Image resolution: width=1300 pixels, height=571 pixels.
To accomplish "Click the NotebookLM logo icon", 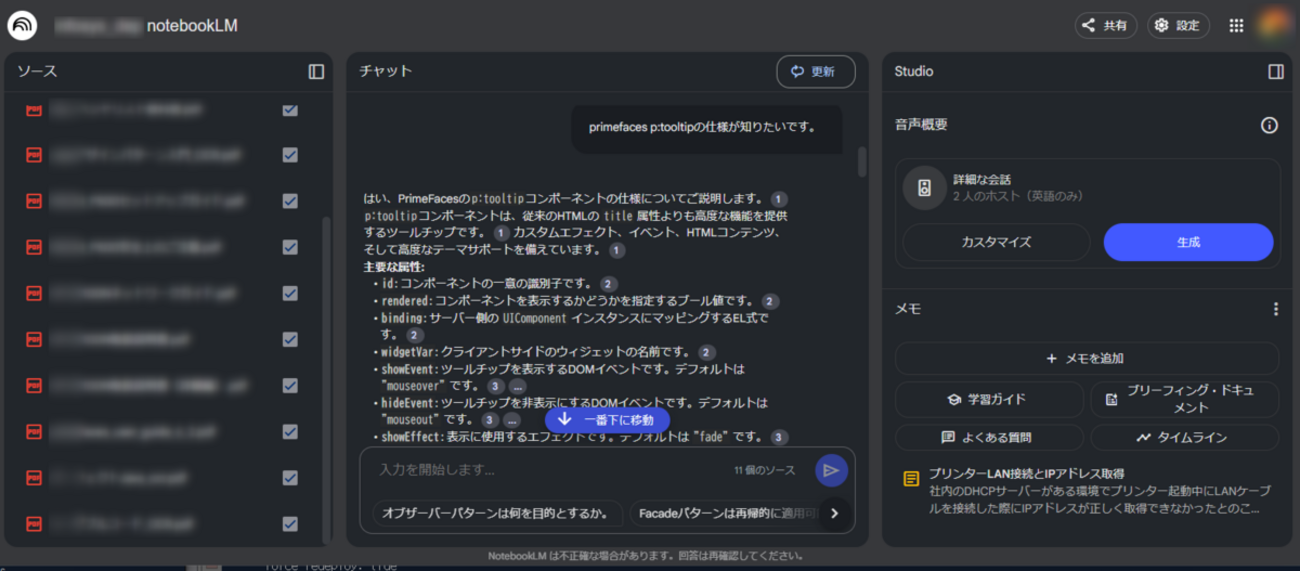I will click(22, 26).
